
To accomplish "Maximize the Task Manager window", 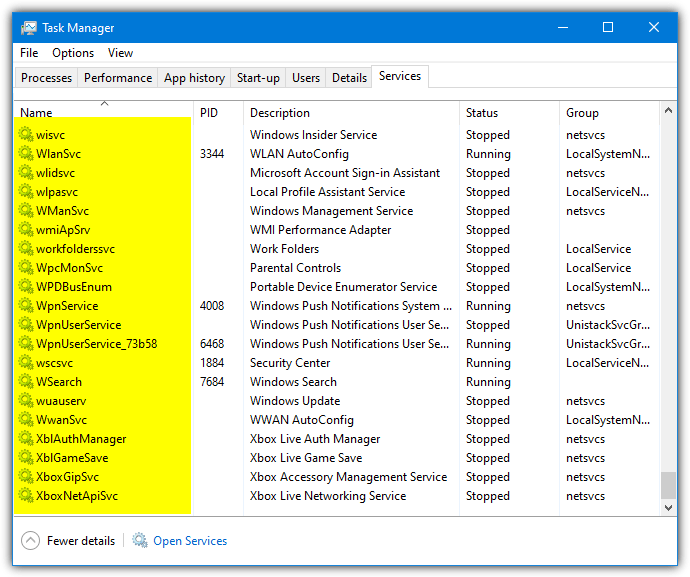I will (608, 27).
